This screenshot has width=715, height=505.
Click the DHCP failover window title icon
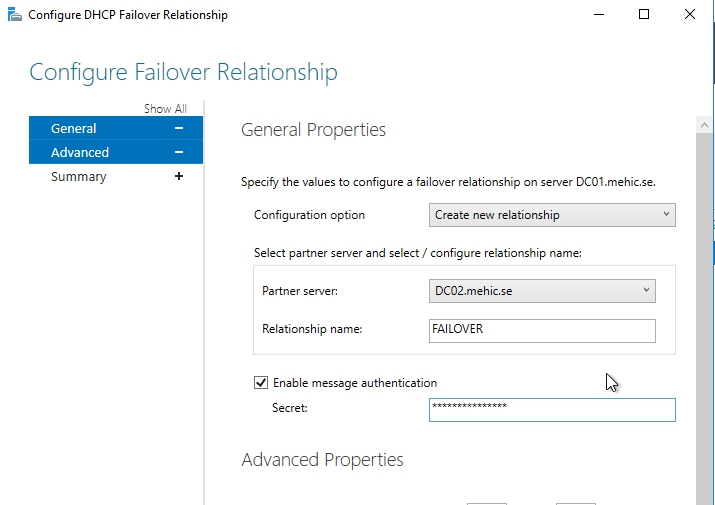13,15
